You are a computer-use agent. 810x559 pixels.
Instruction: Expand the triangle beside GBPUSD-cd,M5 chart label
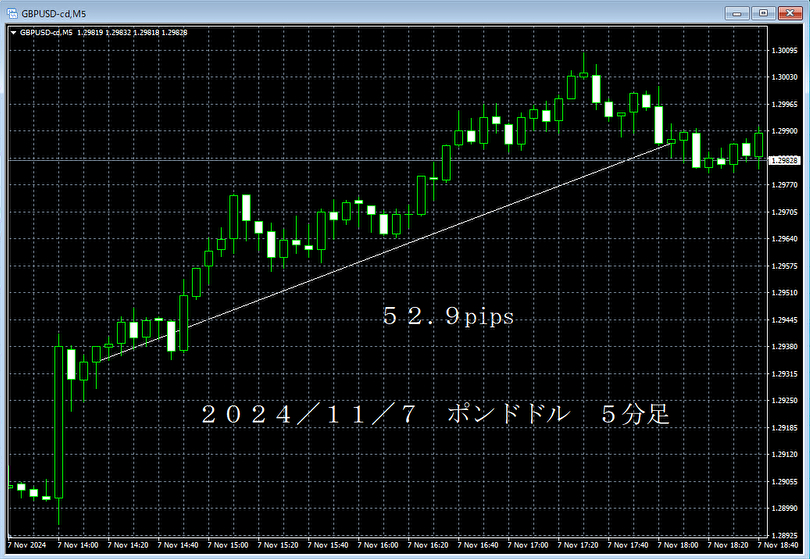pos(12,32)
